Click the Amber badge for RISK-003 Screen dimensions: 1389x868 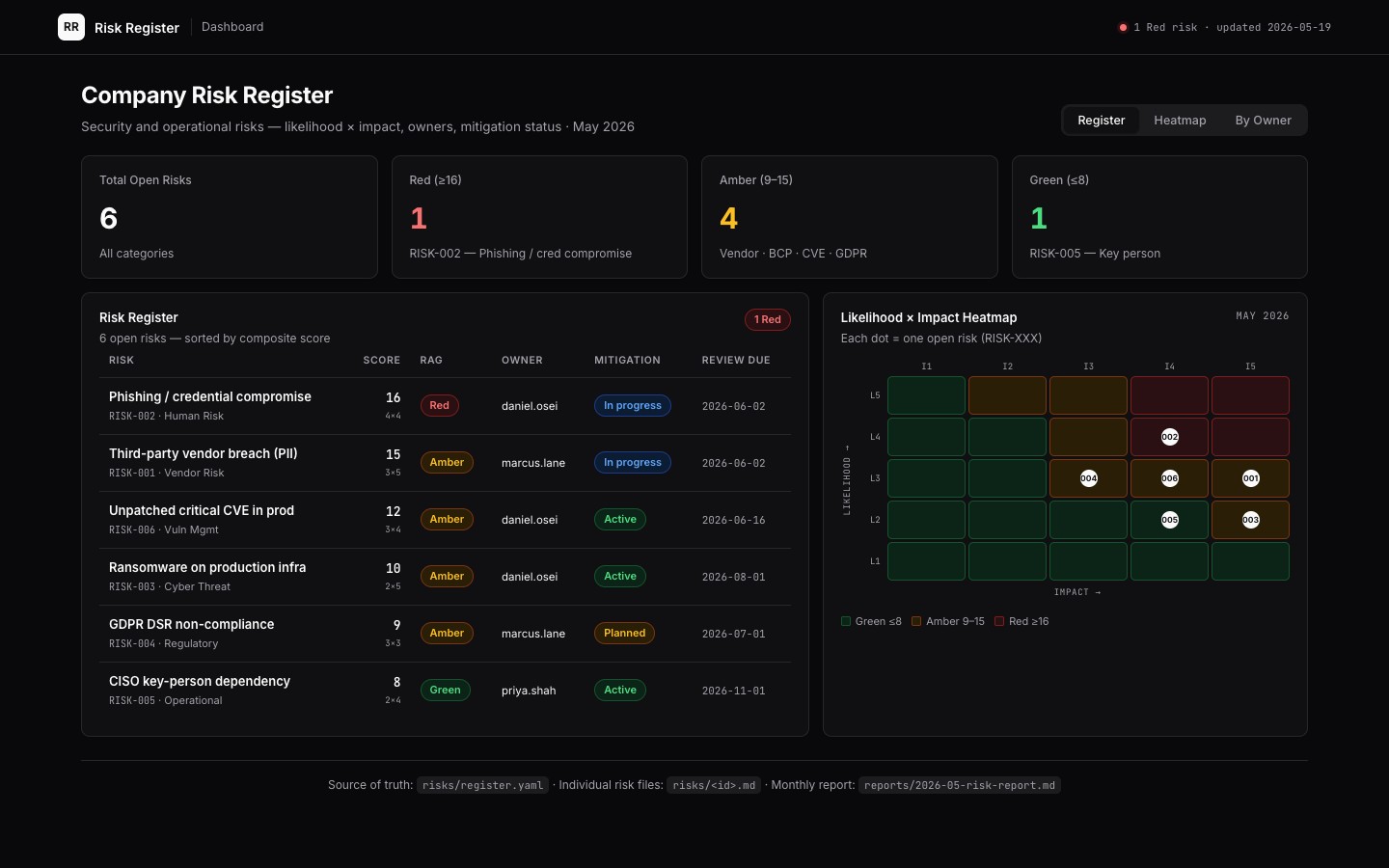pyautogui.click(x=447, y=576)
